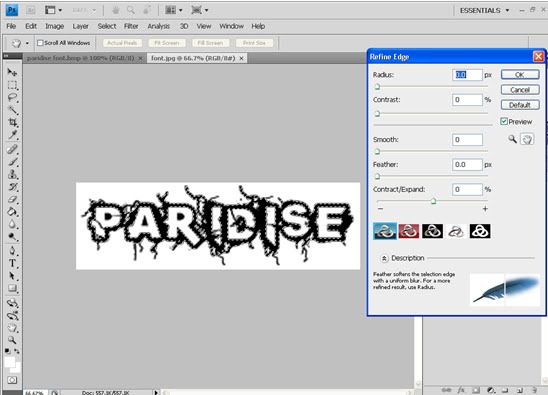
Task: Click the Fit Screen button
Action: click(x=166, y=43)
